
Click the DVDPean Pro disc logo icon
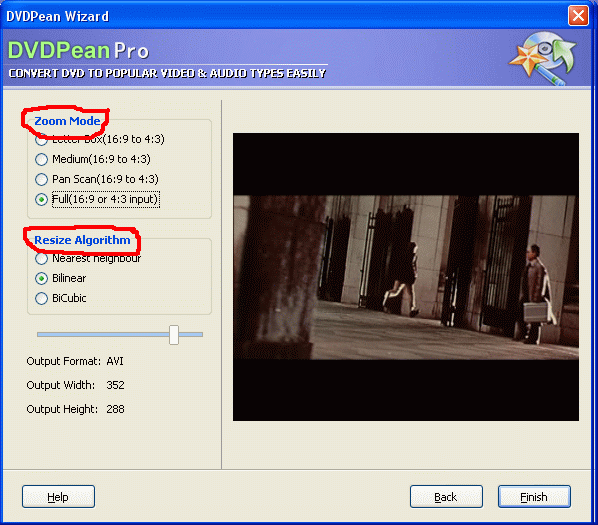coord(543,58)
